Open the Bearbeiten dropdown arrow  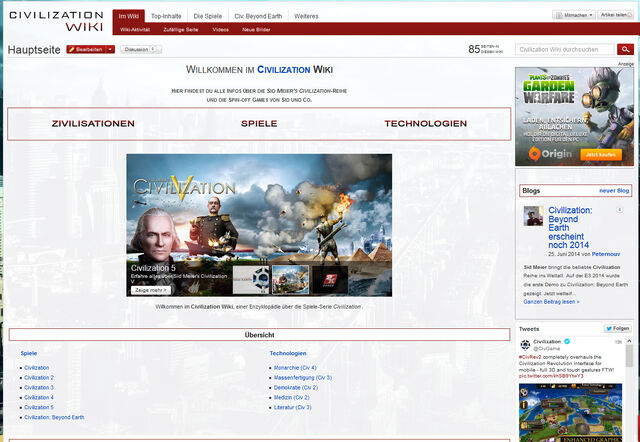tap(110, 49)
